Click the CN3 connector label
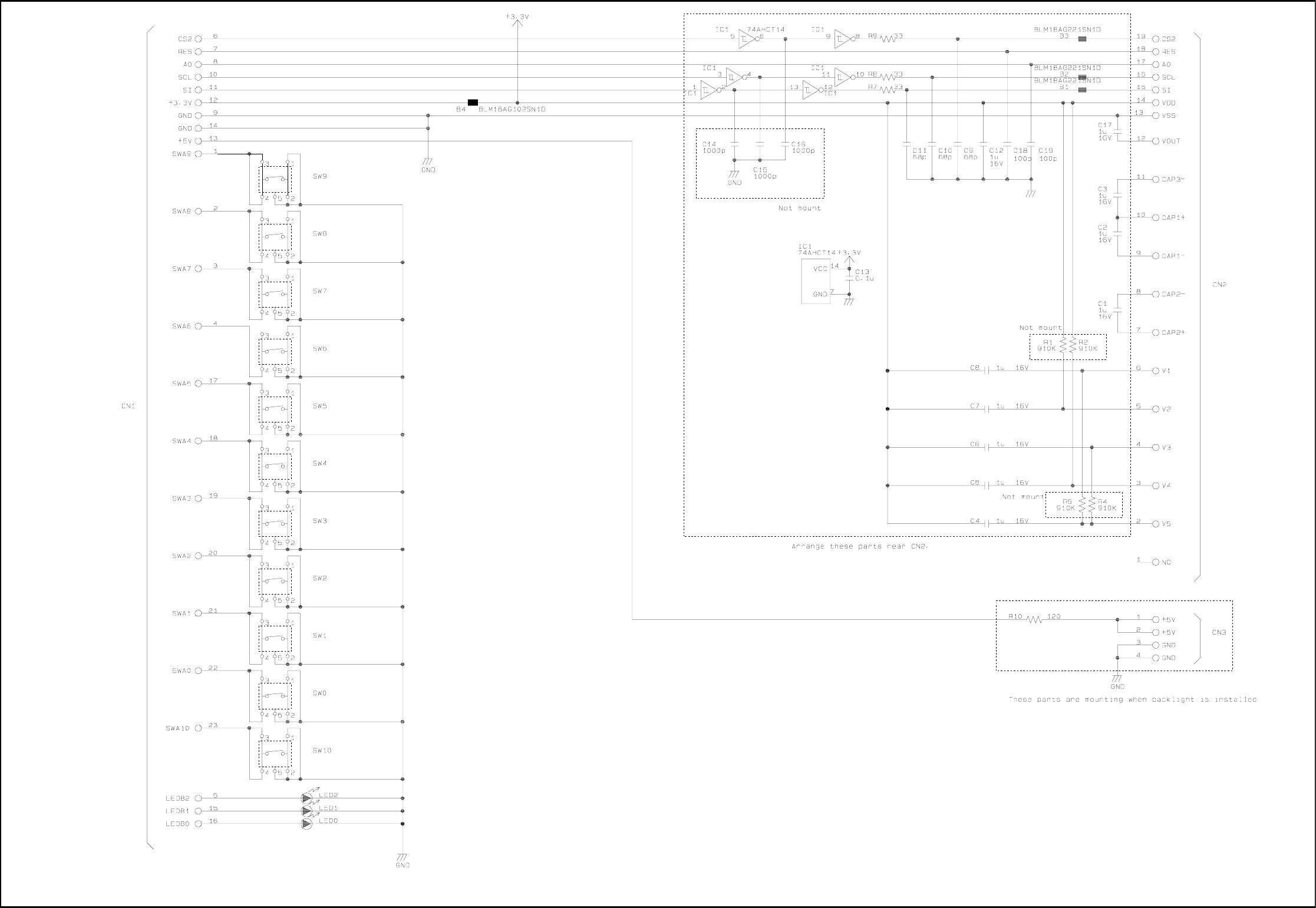 [x=1219, y=633]
